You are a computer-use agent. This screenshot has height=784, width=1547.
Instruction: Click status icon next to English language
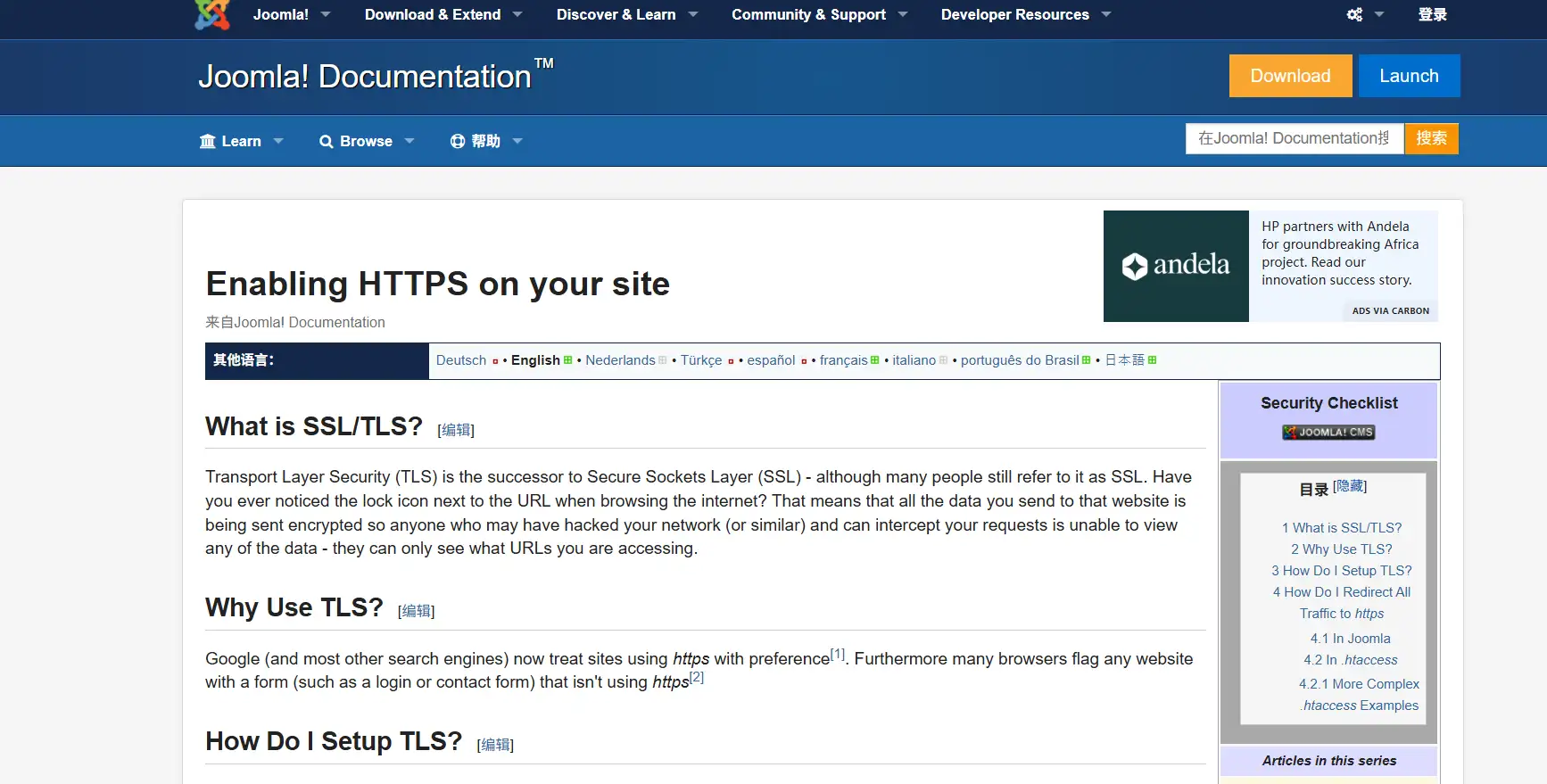click(567, 360)
